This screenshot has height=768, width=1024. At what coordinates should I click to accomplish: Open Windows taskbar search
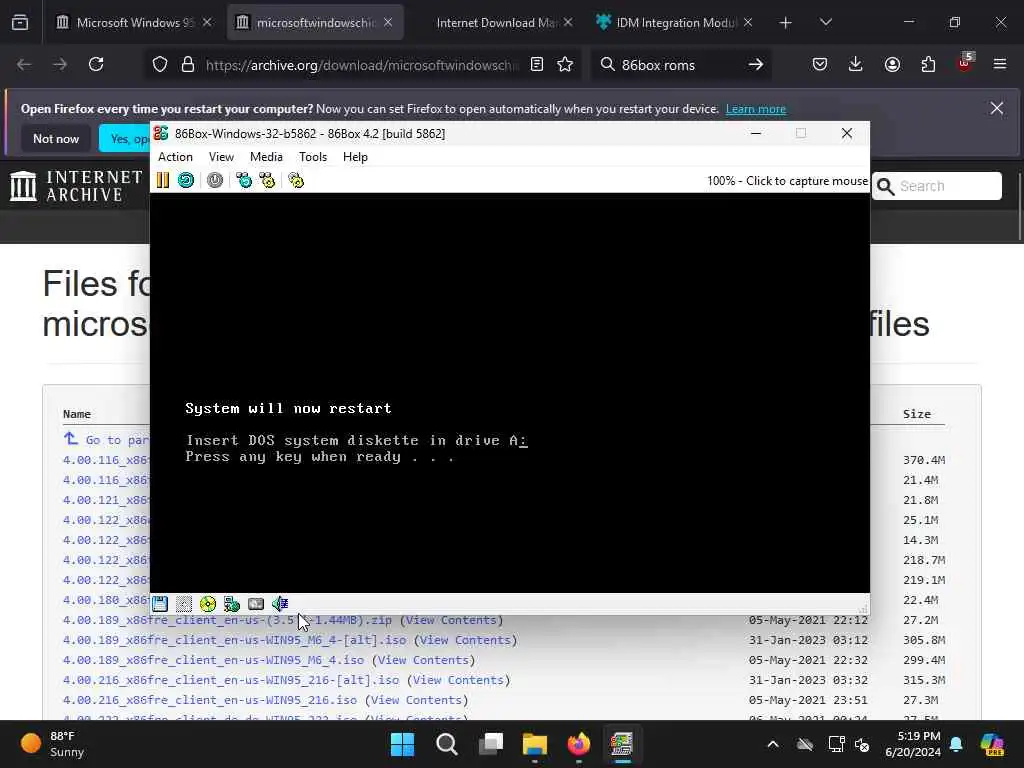[447, 744]
